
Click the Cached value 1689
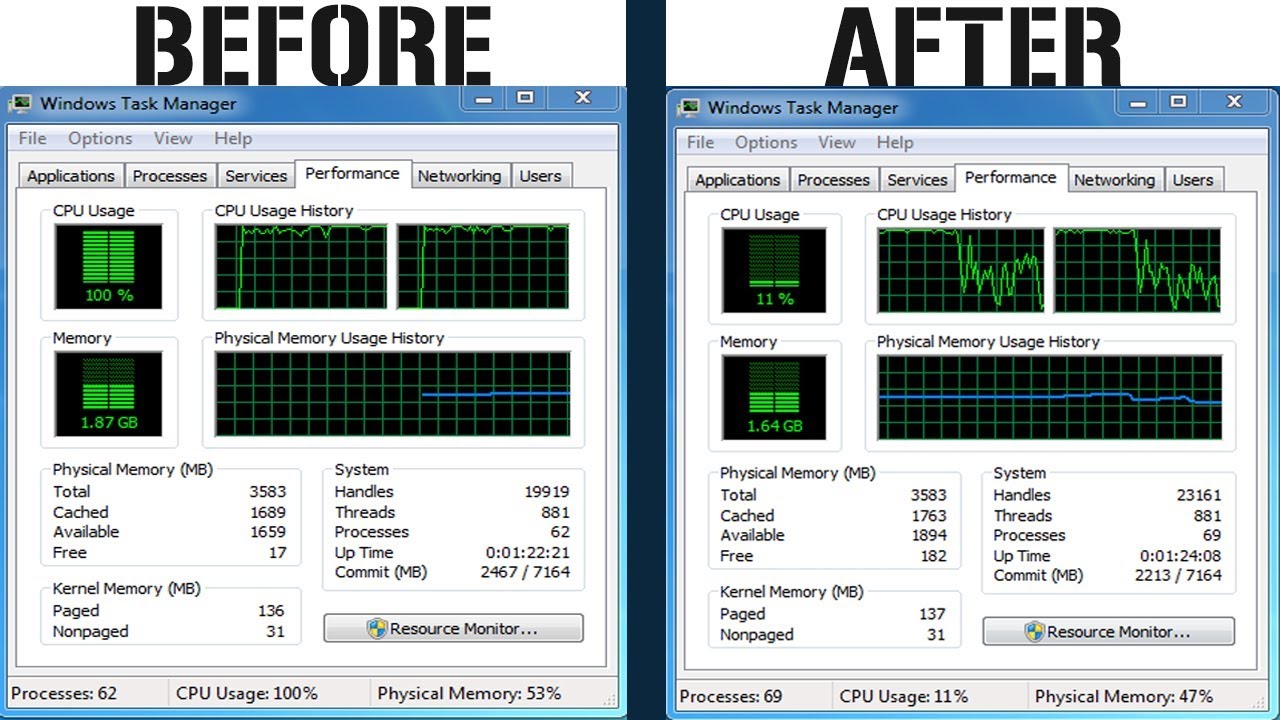click(x=267, y=512)
